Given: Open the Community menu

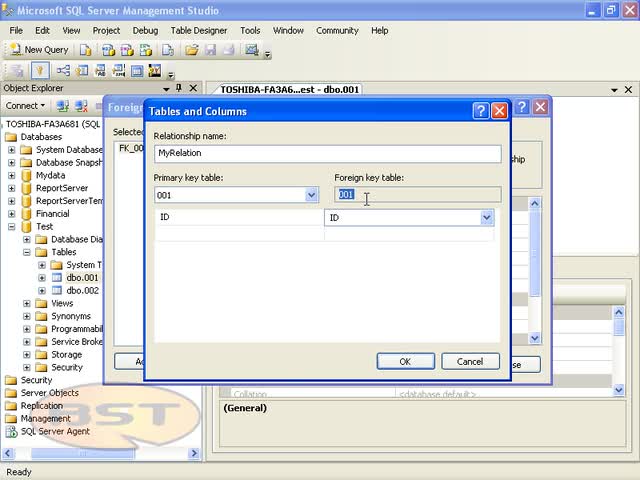Looking at the screenshot, I should point(337,31).
